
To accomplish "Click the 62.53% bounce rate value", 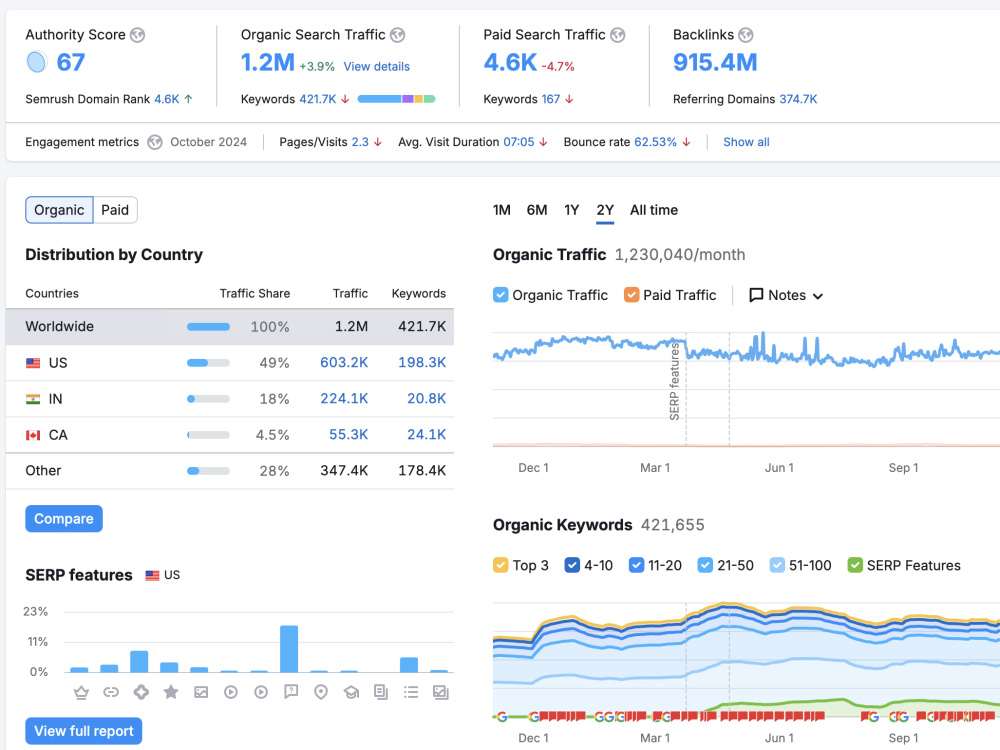I will click(655, 142).
